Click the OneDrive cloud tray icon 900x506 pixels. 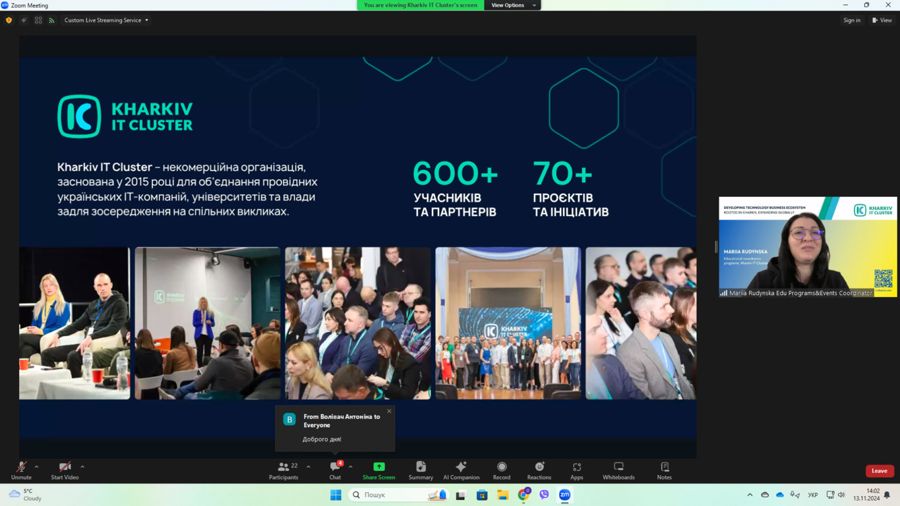tap(779, 495)
